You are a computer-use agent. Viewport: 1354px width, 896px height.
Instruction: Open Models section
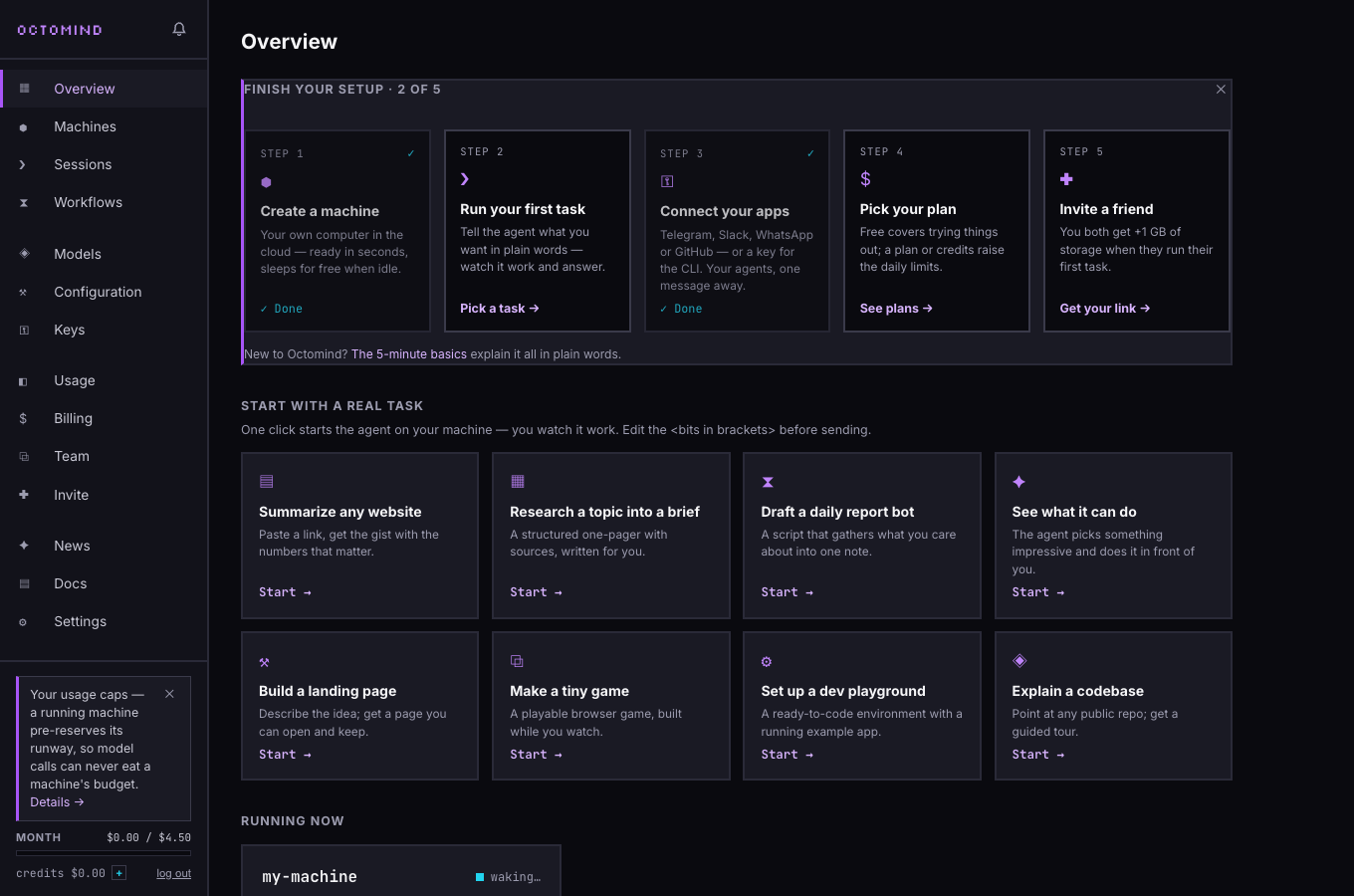pos(105,254)
